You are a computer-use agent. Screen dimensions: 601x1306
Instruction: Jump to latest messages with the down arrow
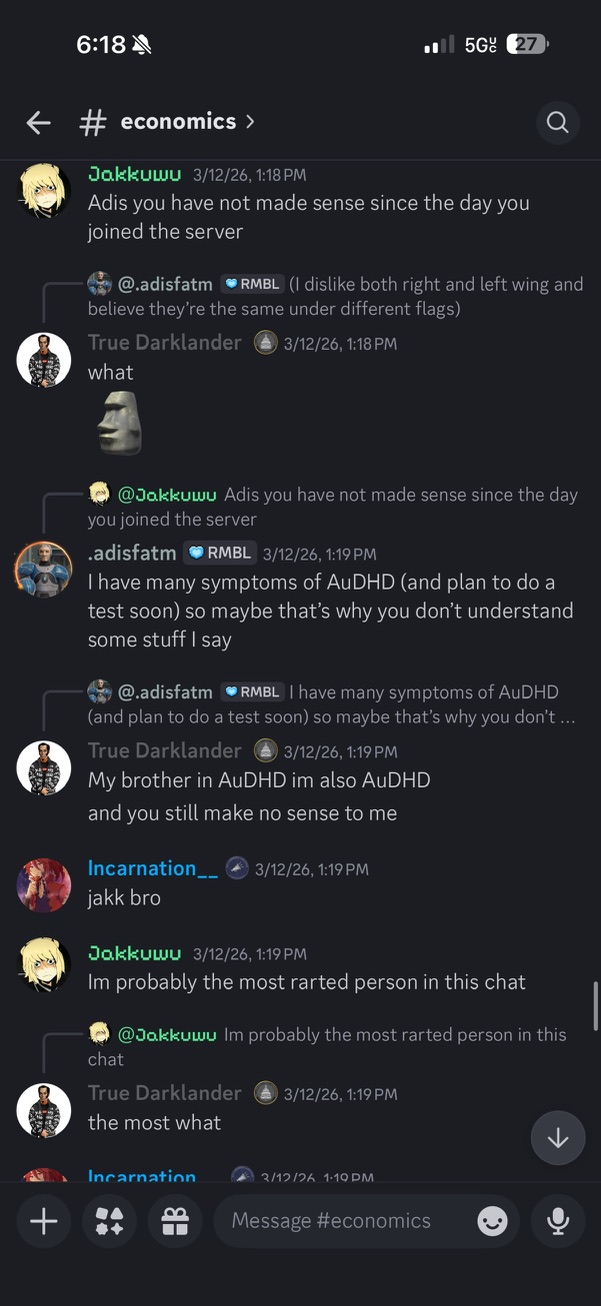(557, 1138)
